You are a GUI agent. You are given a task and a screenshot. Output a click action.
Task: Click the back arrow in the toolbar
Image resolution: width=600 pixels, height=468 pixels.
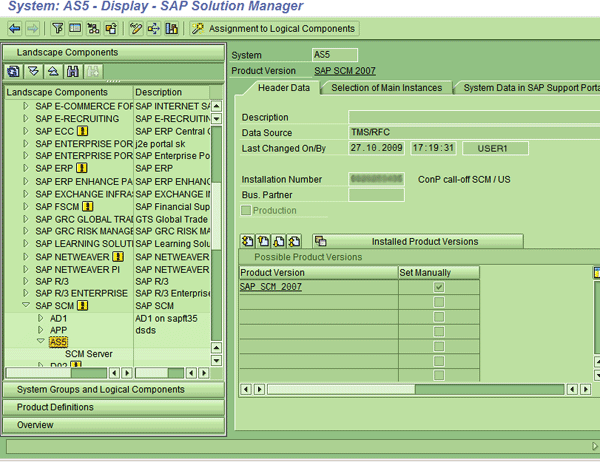[15, 28]
